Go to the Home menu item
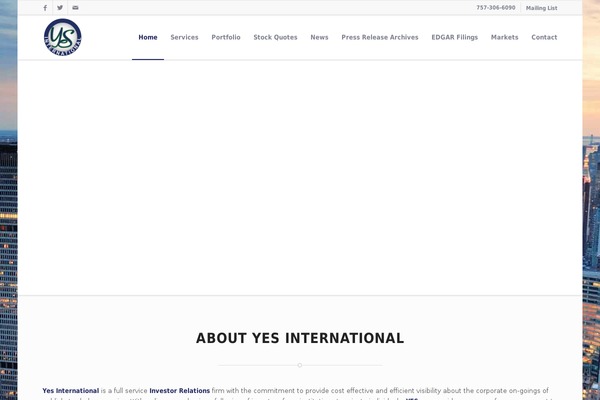 pos(148,37)
